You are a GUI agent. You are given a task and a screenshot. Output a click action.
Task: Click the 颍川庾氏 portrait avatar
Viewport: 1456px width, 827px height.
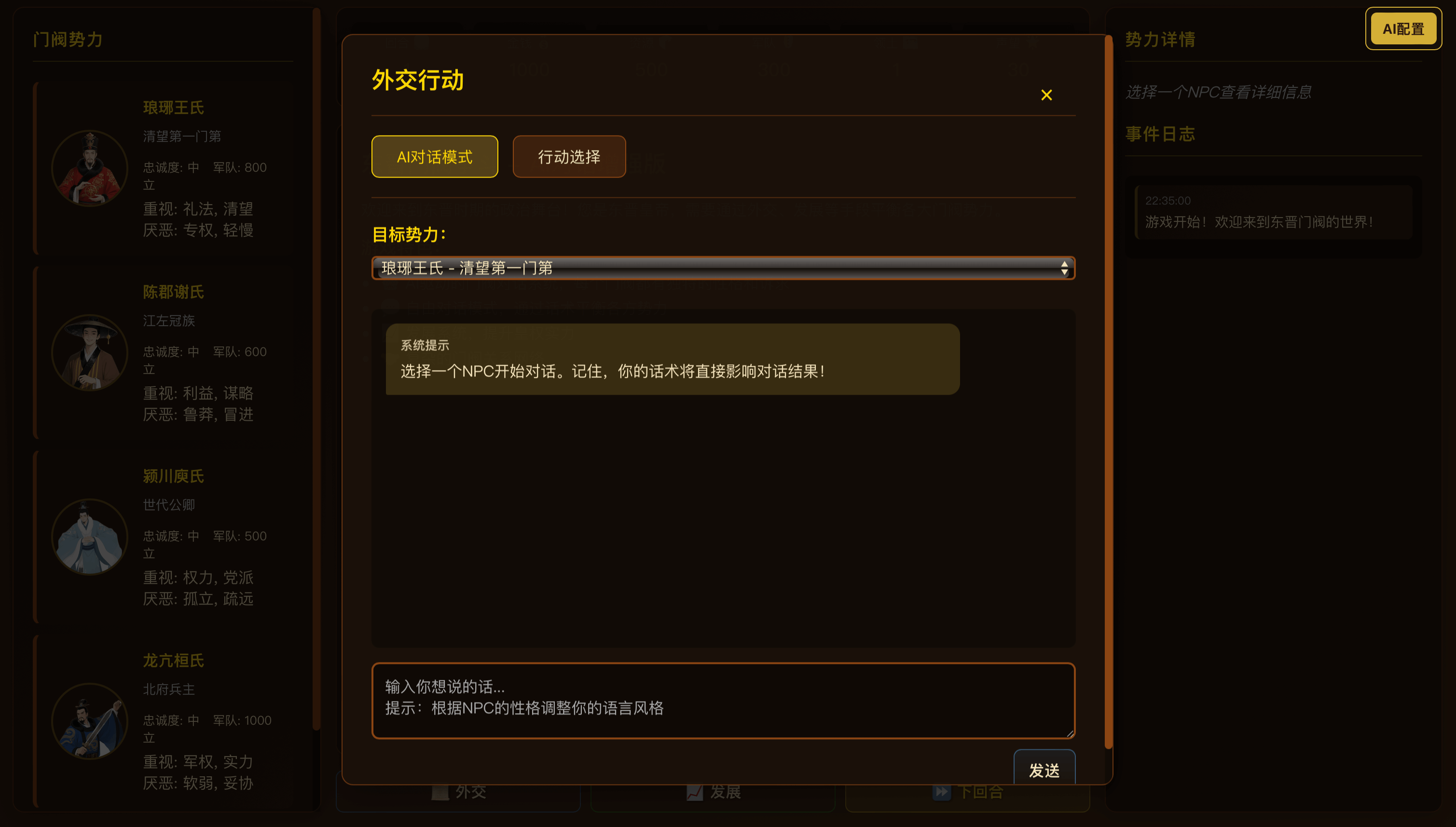[90, 537]
